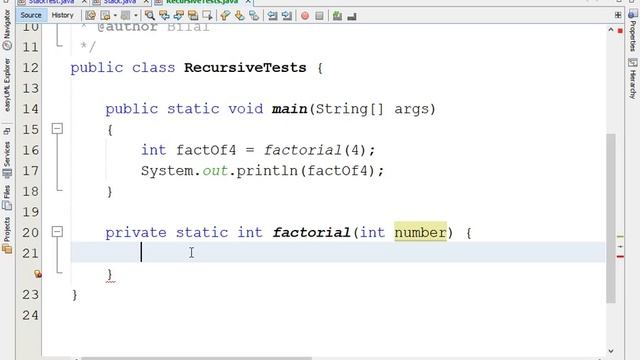Click 'System' on line 17
640x360 pixels.
[x=167, y=171]
